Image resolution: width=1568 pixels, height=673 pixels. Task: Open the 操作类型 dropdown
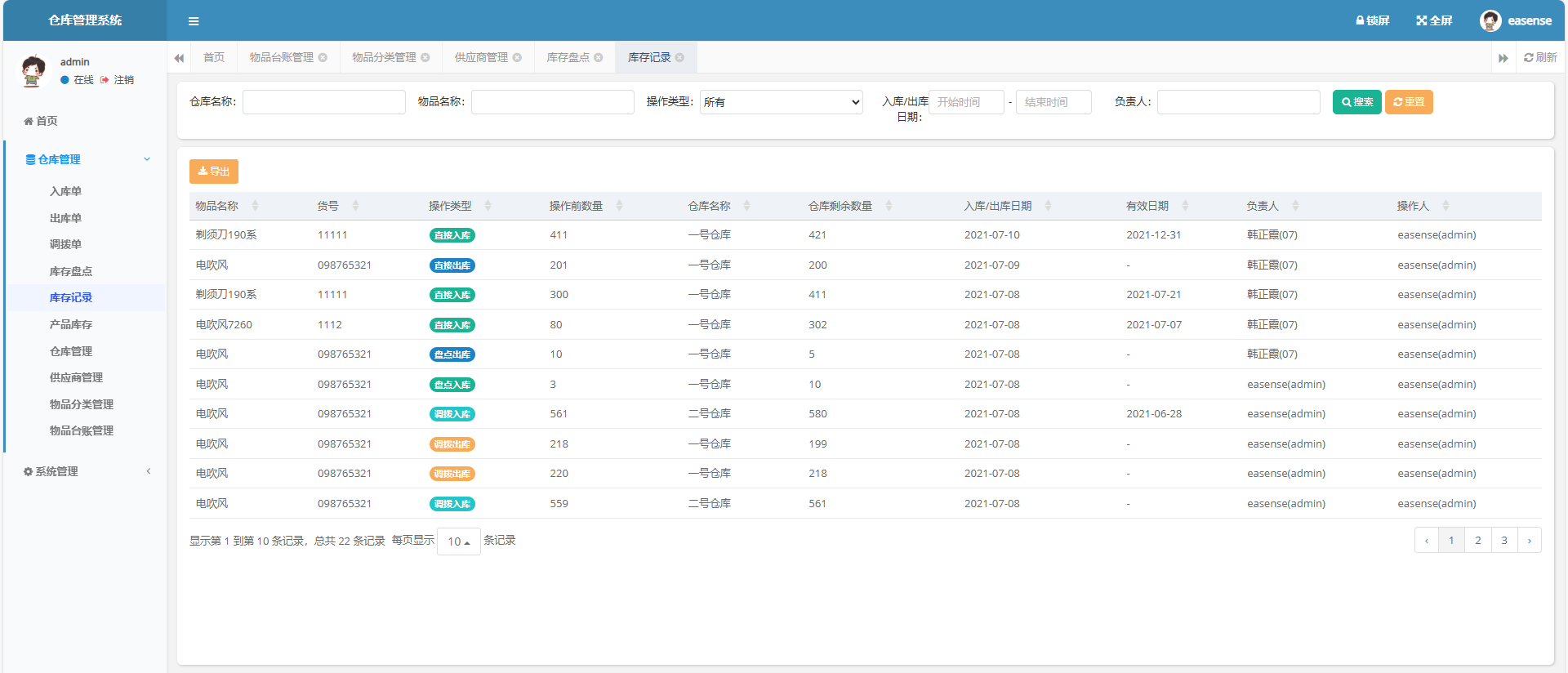[x=781, y=102]
